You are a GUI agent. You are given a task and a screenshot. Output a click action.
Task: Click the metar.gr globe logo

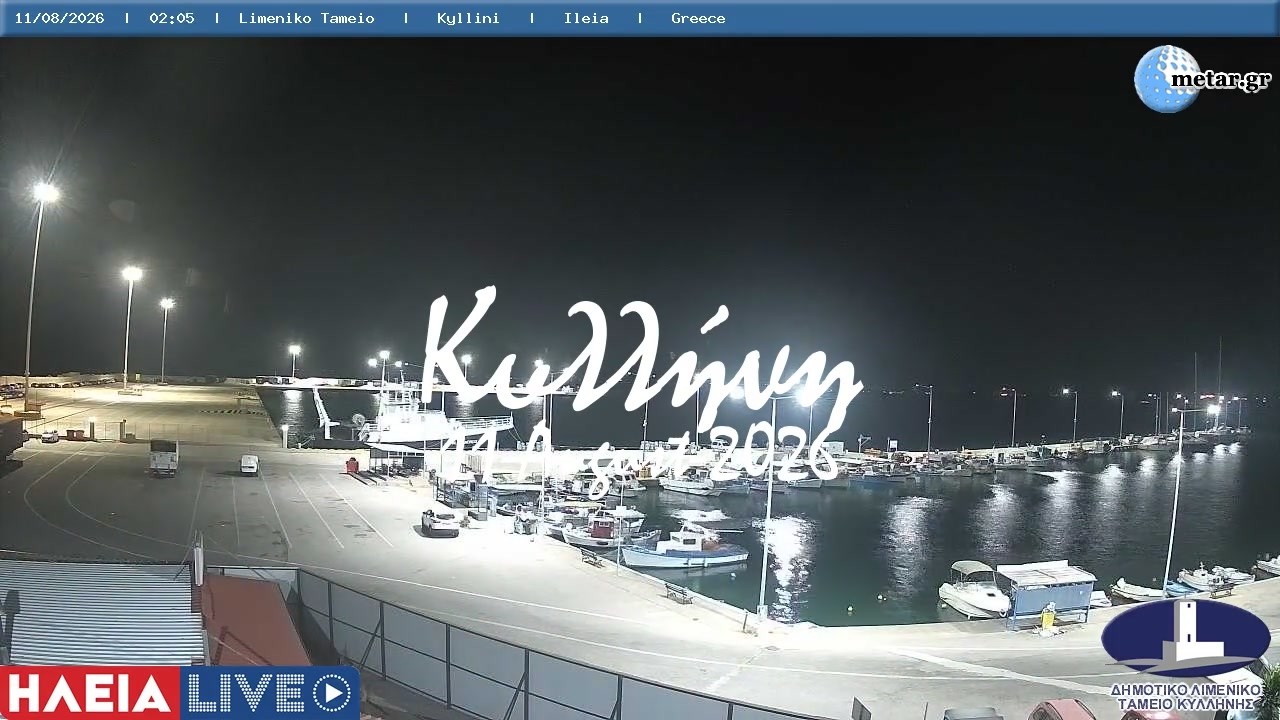(x=1167, y=79)
